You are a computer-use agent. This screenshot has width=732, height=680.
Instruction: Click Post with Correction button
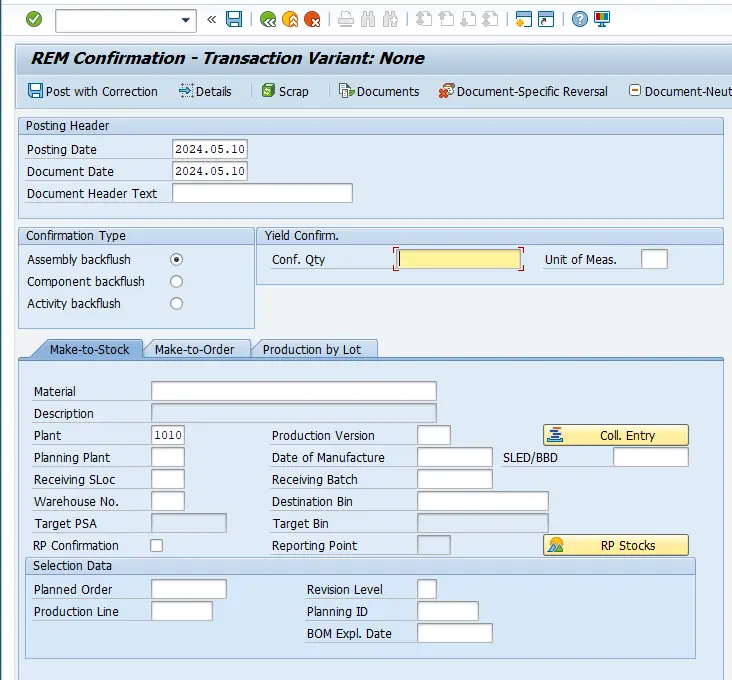[x=93, y=91]
